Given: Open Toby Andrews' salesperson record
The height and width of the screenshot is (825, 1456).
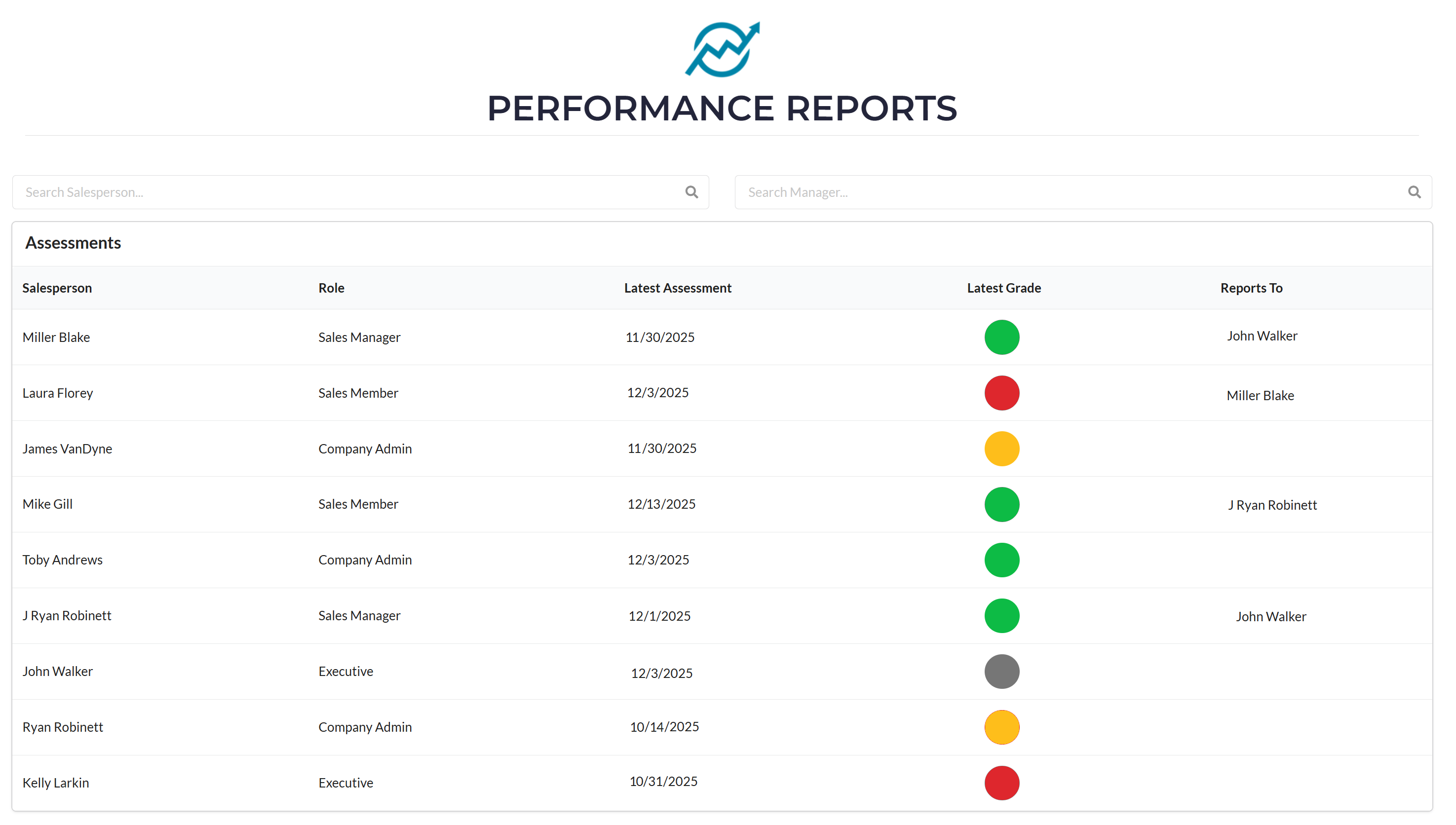Looking at the screenshot, I should 62,560.
